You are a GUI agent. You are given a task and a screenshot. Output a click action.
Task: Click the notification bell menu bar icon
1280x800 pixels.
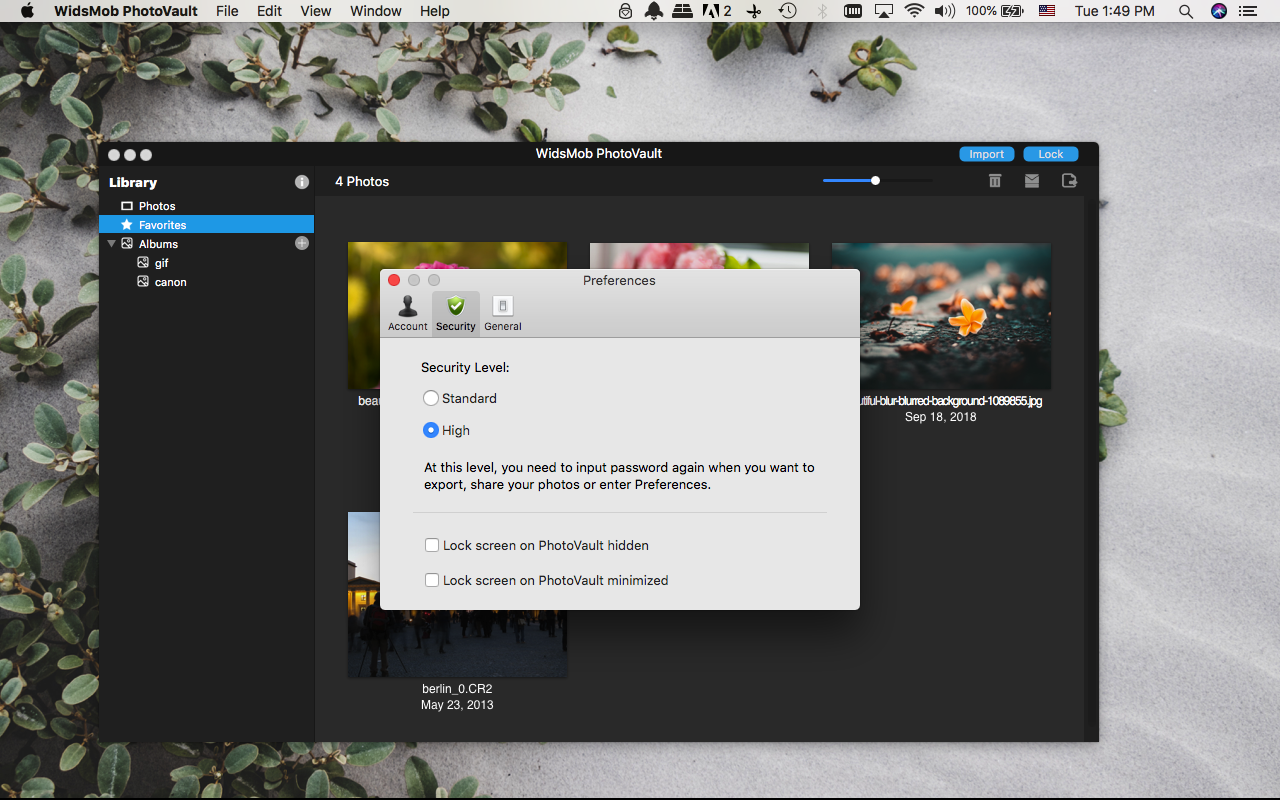654,11
